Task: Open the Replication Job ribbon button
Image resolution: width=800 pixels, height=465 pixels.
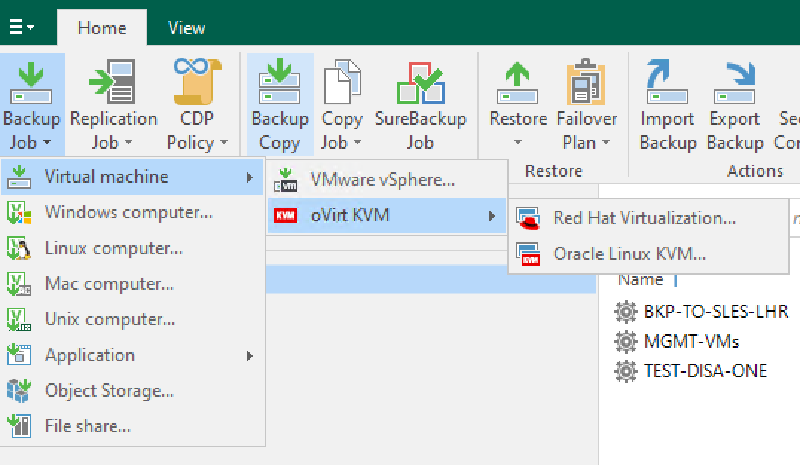Action: tap(113, 105)
